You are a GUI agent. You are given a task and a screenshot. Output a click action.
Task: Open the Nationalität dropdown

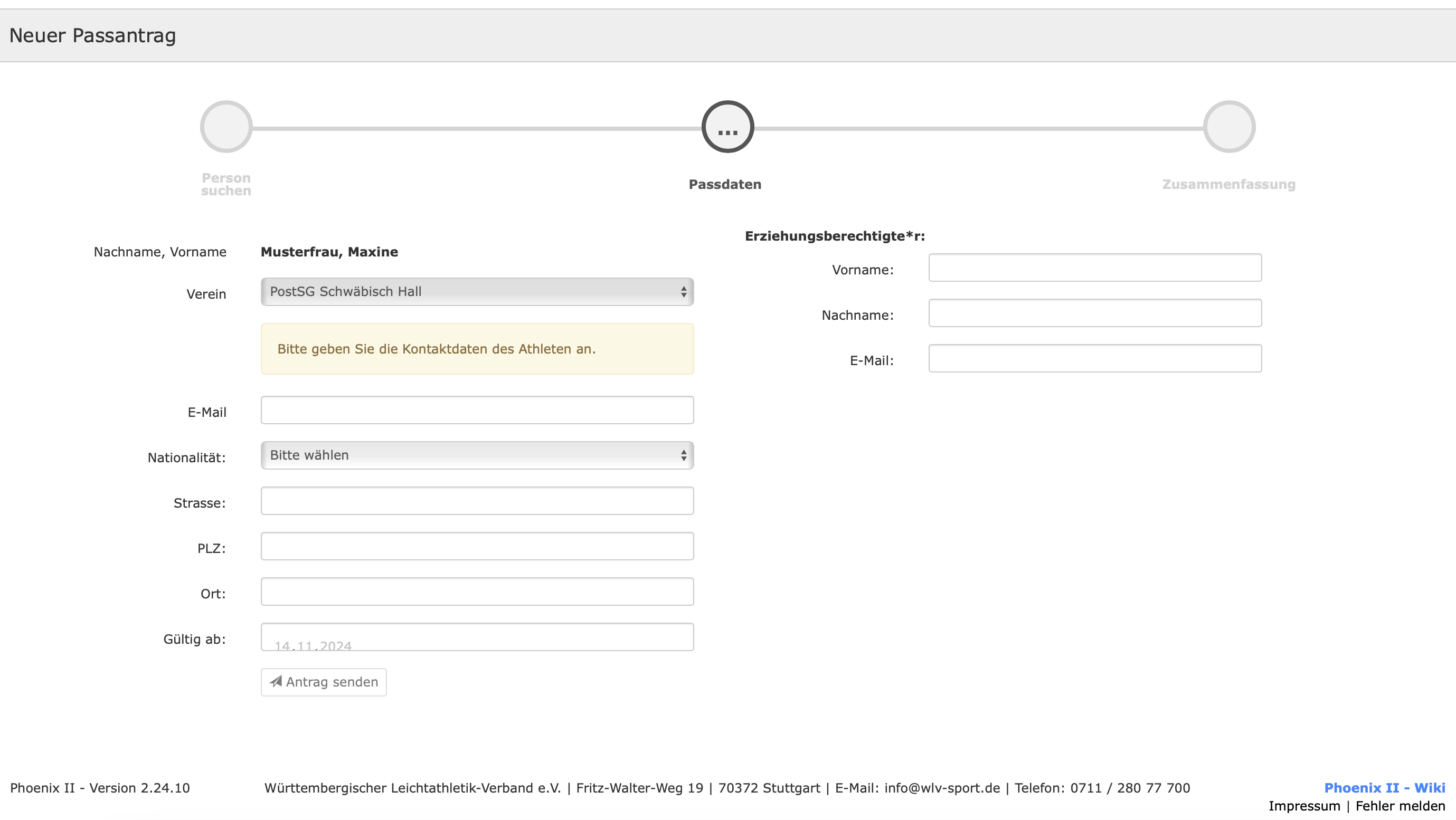[x=477, y=455]
